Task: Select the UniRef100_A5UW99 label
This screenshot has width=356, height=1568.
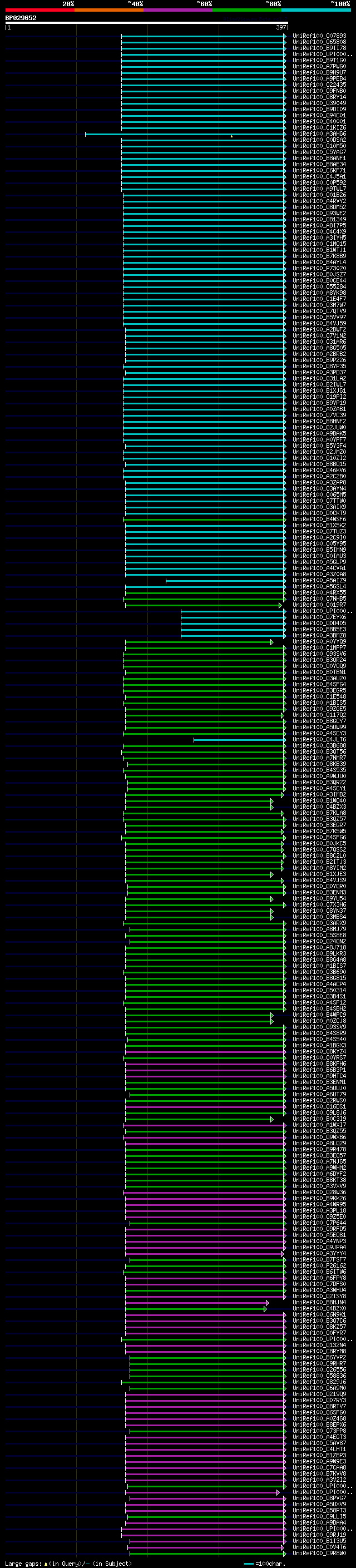Action: click(x=319, y=727)
